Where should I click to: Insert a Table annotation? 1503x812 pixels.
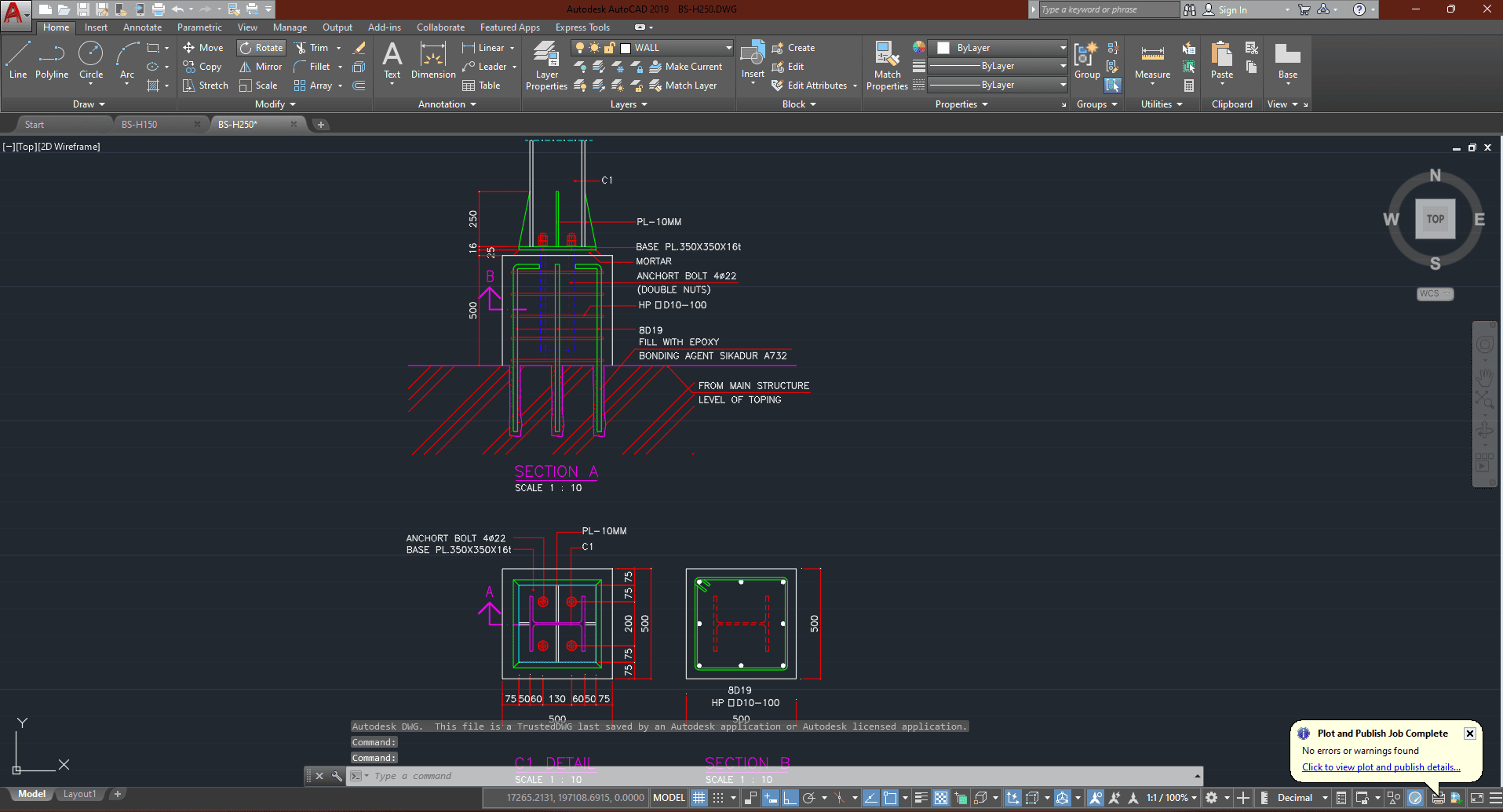coord(481,86)
